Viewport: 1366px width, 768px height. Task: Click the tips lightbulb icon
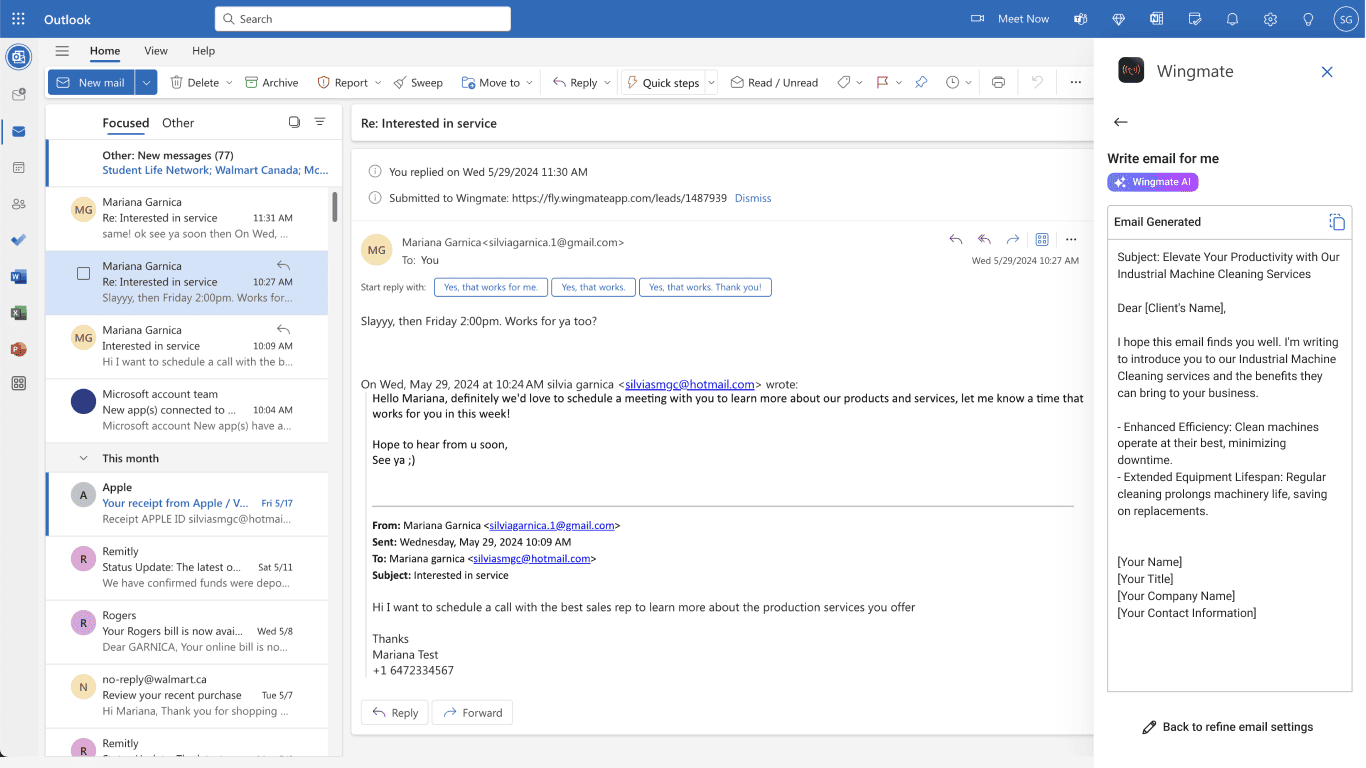(x=1308, y=19)
